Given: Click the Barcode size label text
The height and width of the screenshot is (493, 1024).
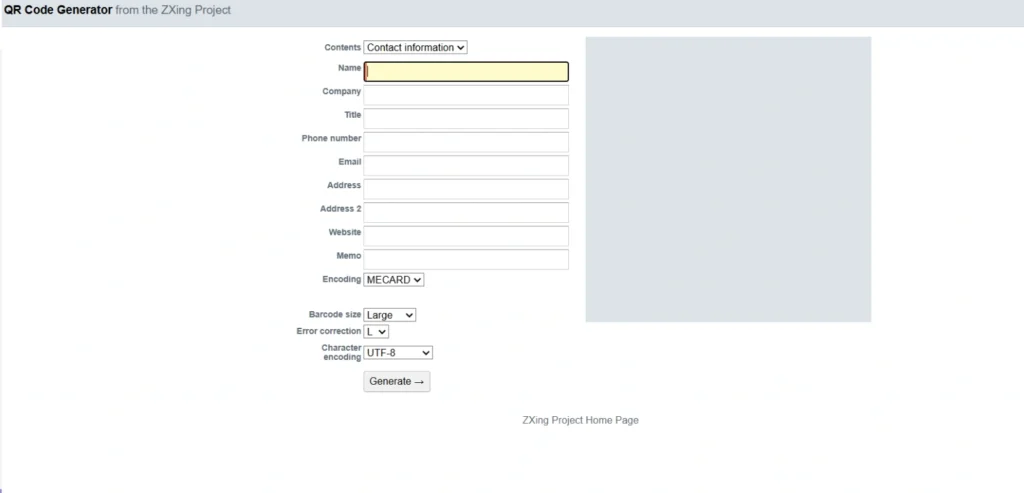Looking at the screenshot, I should tap(335, 315).
